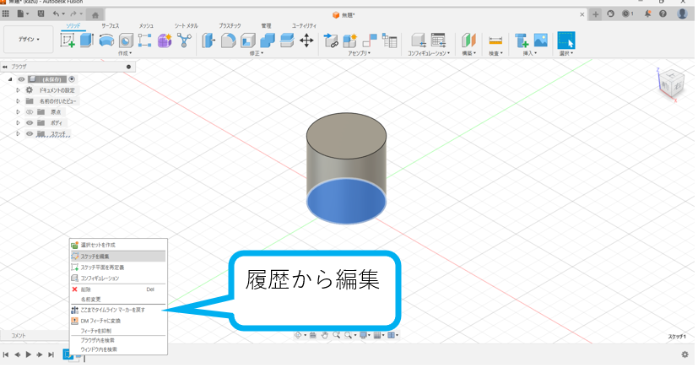698x365 pixels.
Task: Open the notifications bell
Action: coord(648,14)
